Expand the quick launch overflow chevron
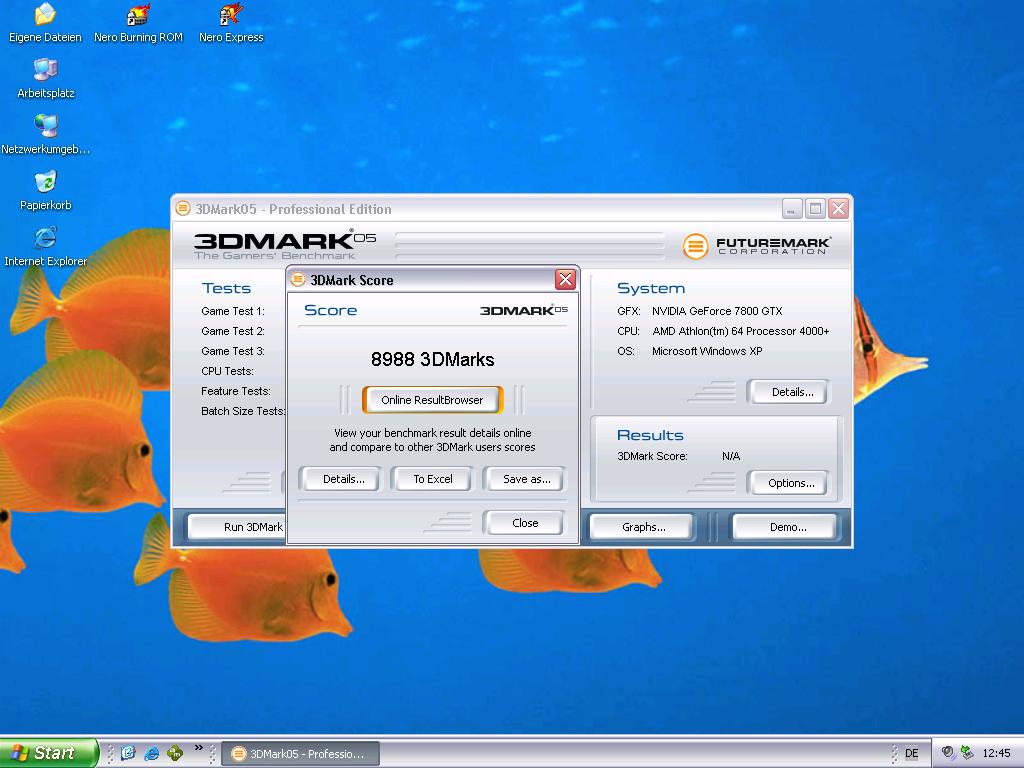Image resolution: width=1024 pixels, height=768 pixels. 199,748
